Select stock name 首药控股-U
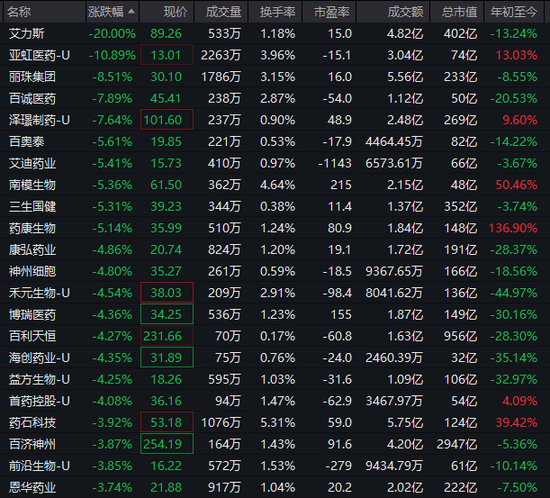The height and width of the screenshot is (498, 550). [x=39, y=401]
